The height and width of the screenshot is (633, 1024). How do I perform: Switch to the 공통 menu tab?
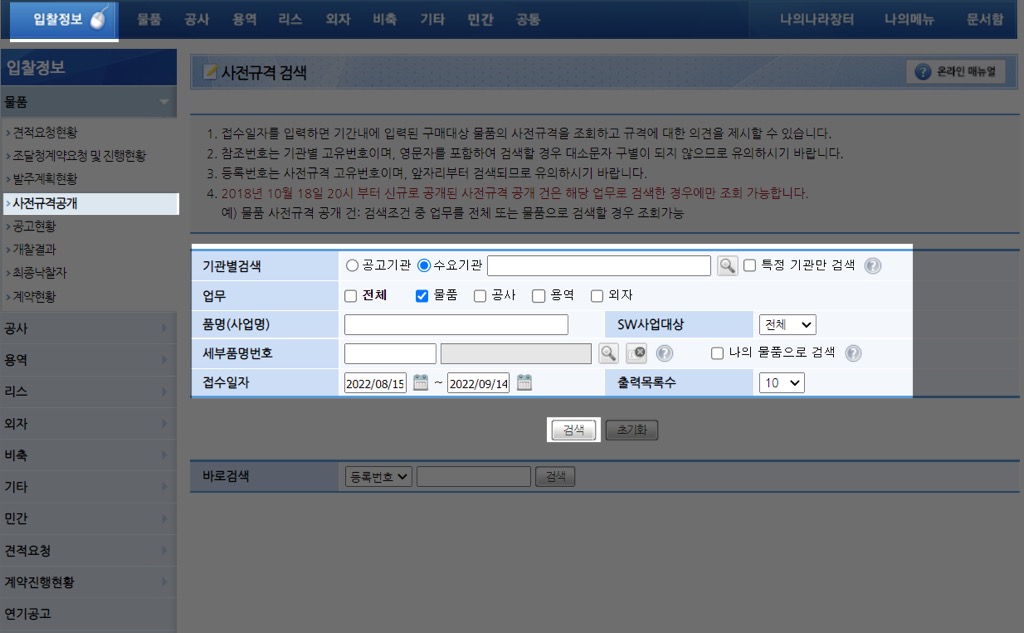pos(528,18)
